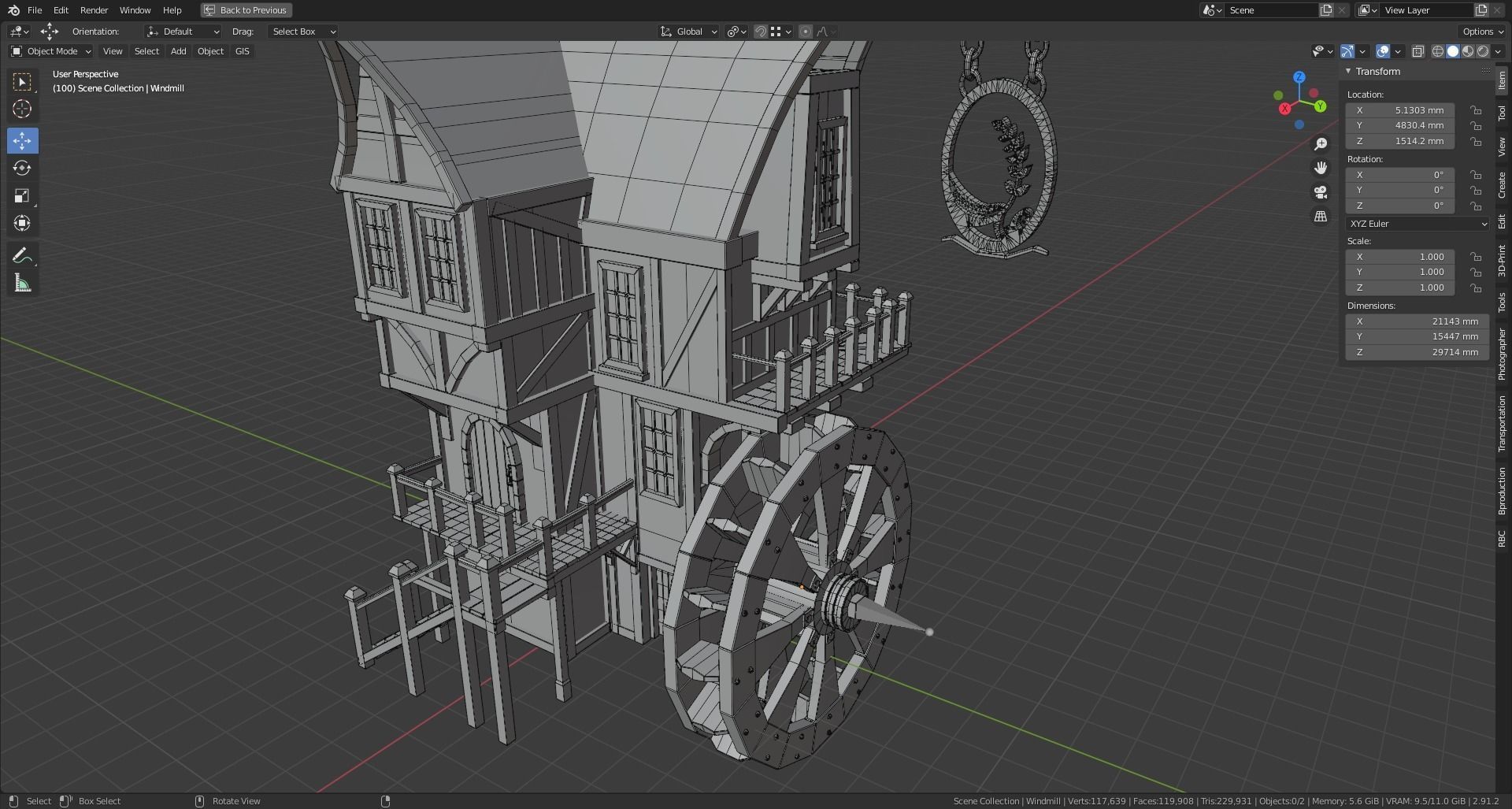Open the Select menu in viewport header
The image size is (1512, 809).
pyautogui.click(x=146, y=51)
